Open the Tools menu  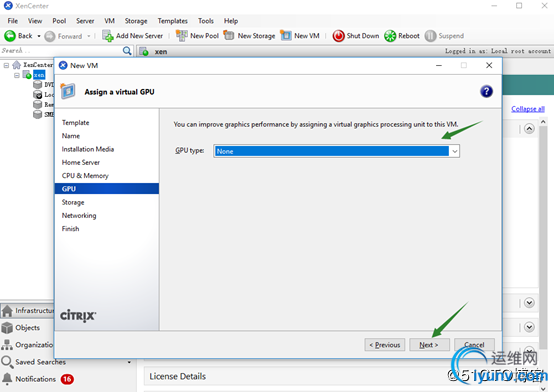(206, 21)
